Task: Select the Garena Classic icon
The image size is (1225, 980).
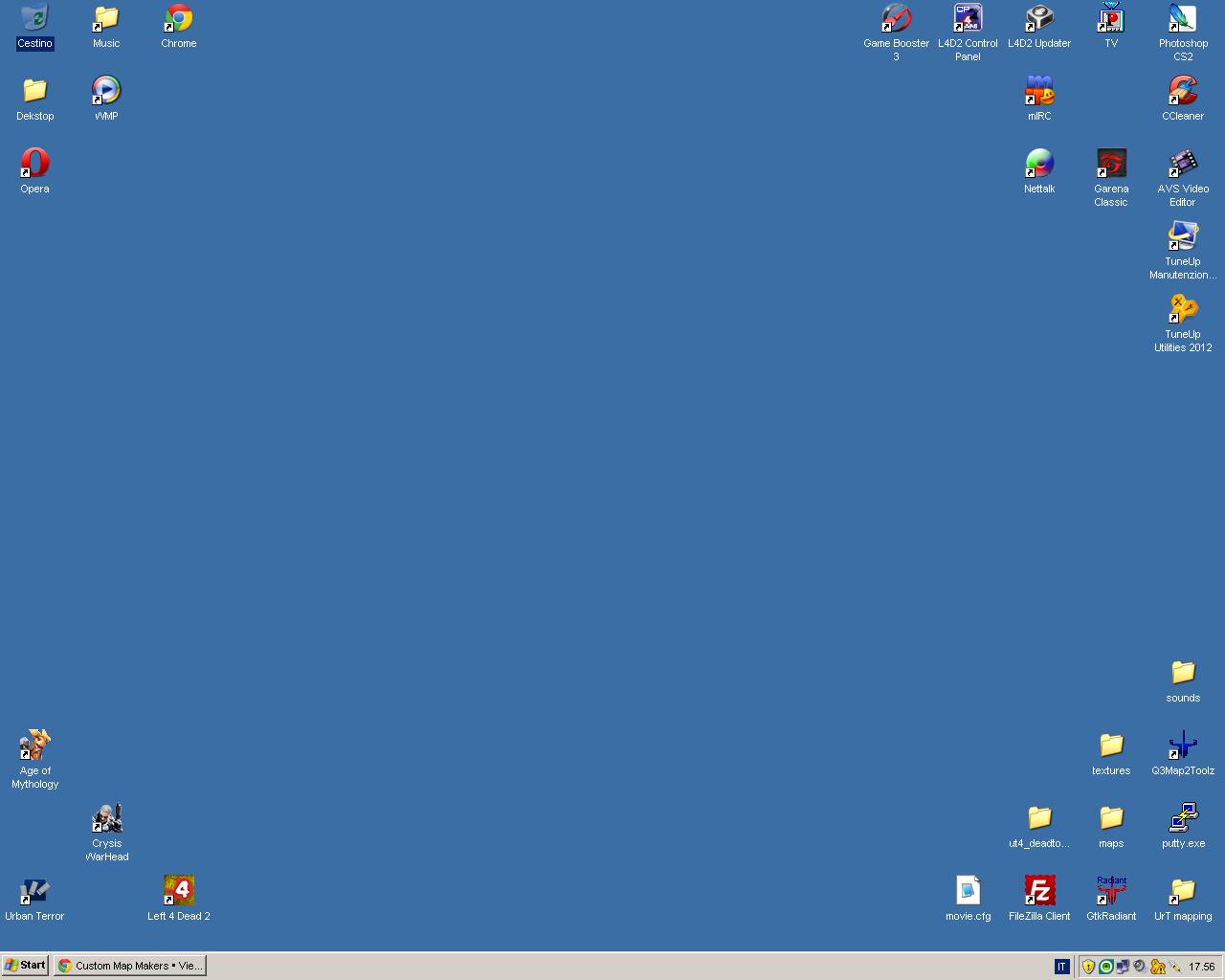Action: pos(1111,164)
